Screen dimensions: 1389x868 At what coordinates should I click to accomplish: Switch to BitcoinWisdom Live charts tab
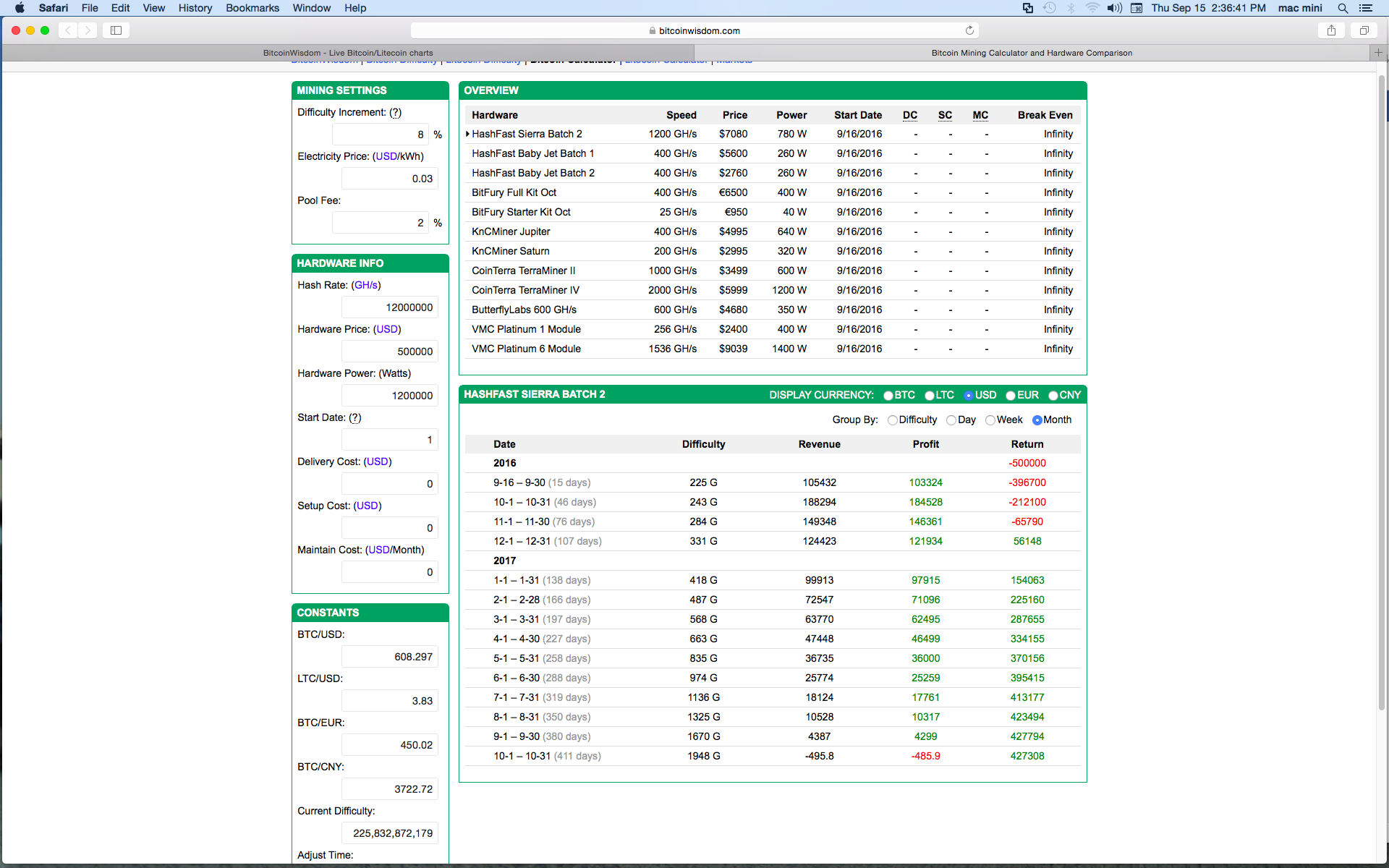[x=348, y=53]
